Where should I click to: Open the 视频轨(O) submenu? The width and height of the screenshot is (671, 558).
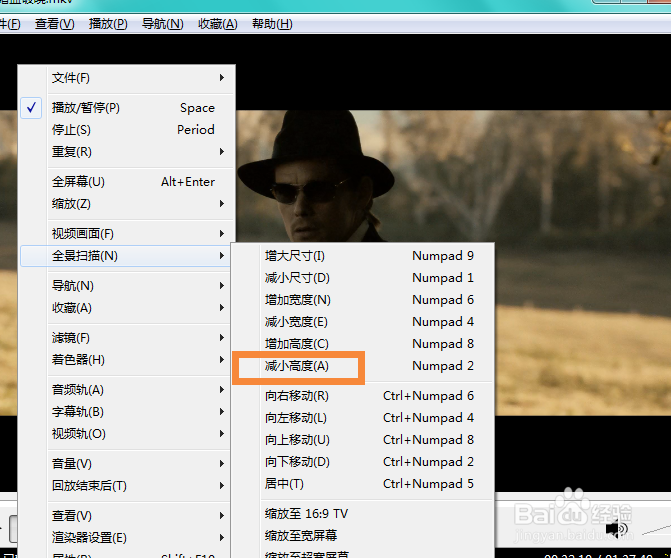125,434
